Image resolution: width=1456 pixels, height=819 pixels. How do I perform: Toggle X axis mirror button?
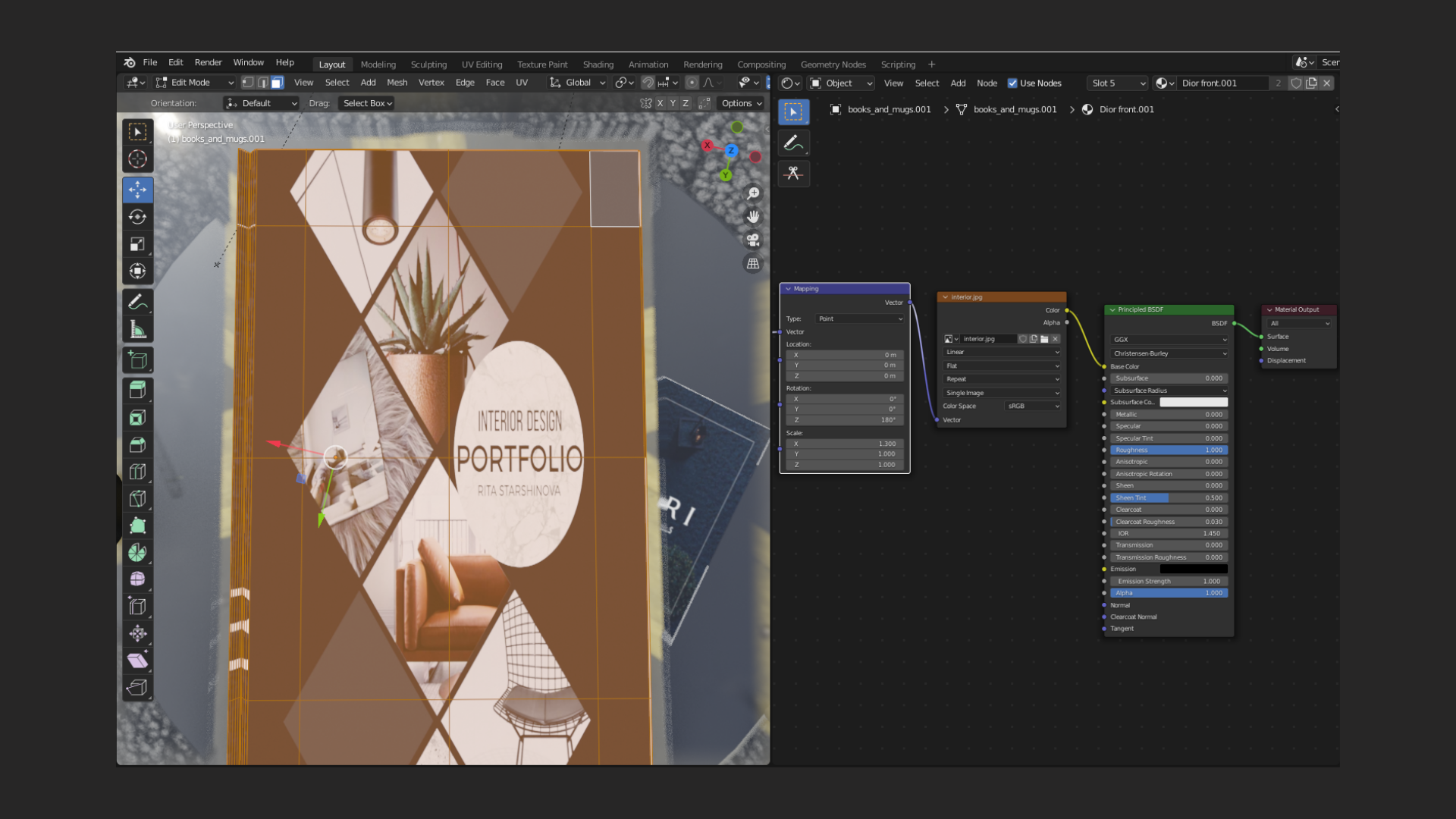660,103
